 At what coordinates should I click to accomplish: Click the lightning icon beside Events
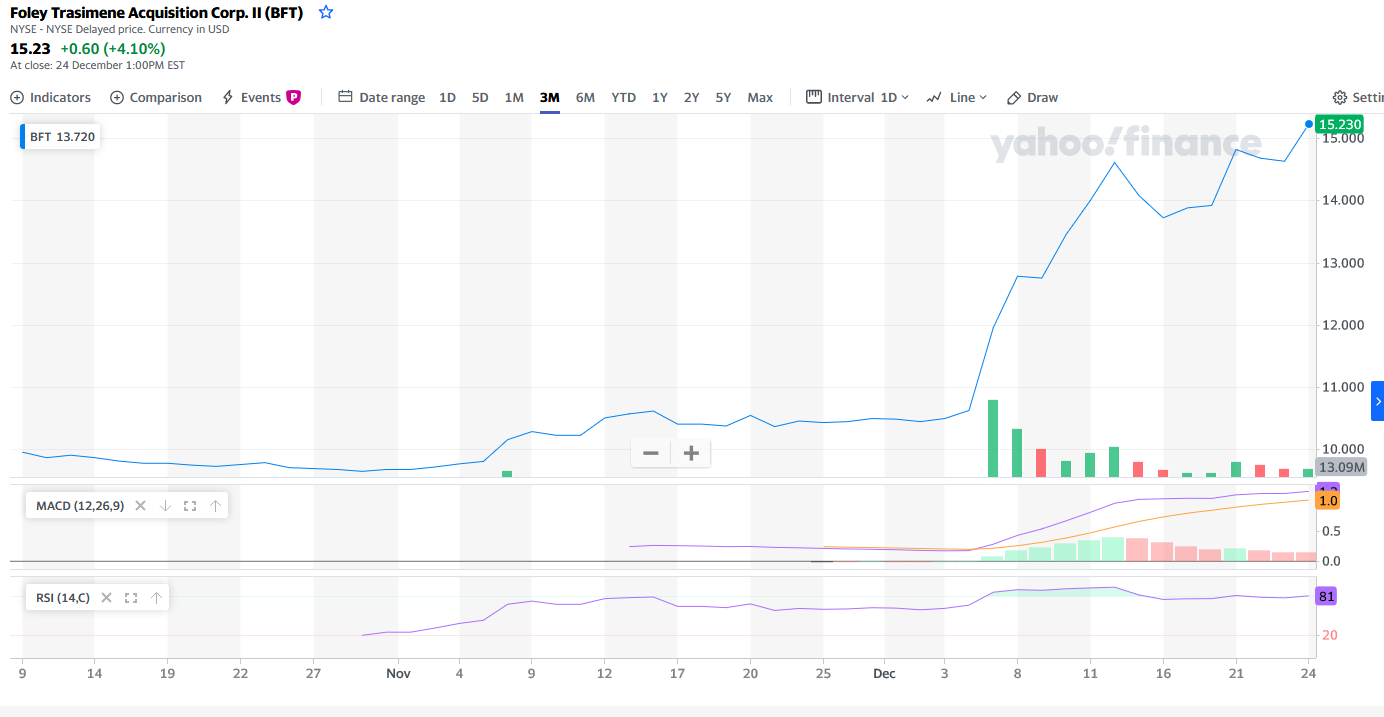tap(227, 97)
